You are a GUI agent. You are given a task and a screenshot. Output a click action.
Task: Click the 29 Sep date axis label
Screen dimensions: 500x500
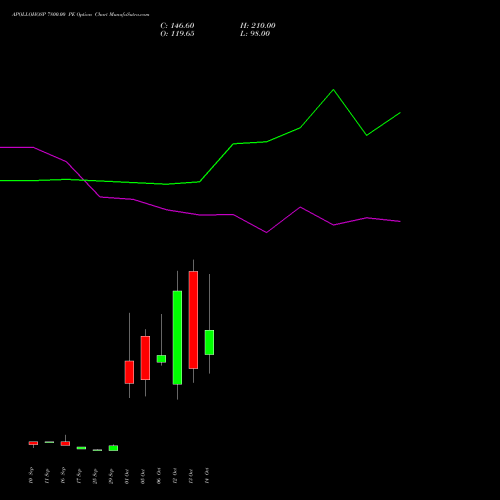(x=111, y=476)
